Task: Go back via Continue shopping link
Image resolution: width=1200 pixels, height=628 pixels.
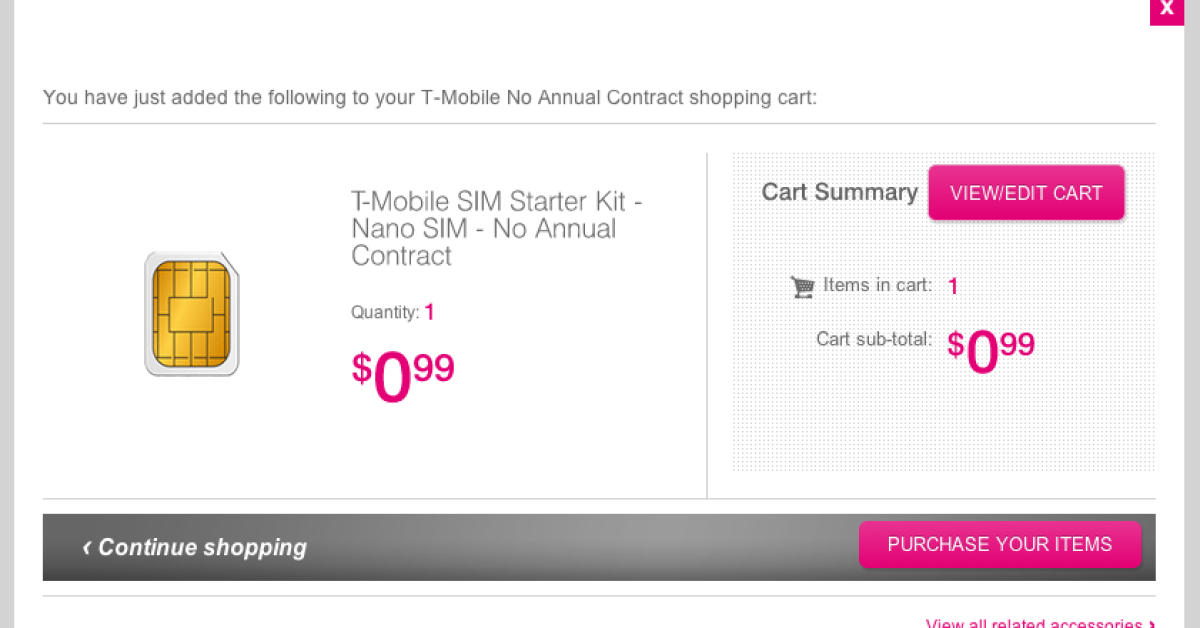Action: [202, 547]
